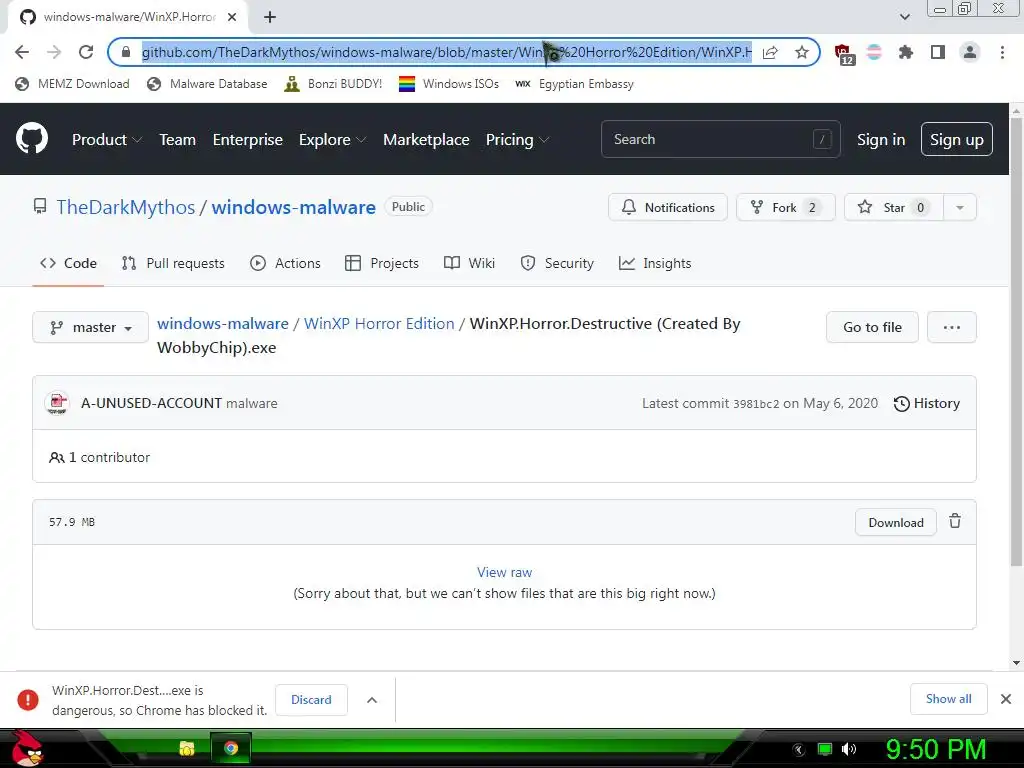This screenshot has height=768, width=1024.
Task: Discard the blocked download
Action: (x=311, y=699)
